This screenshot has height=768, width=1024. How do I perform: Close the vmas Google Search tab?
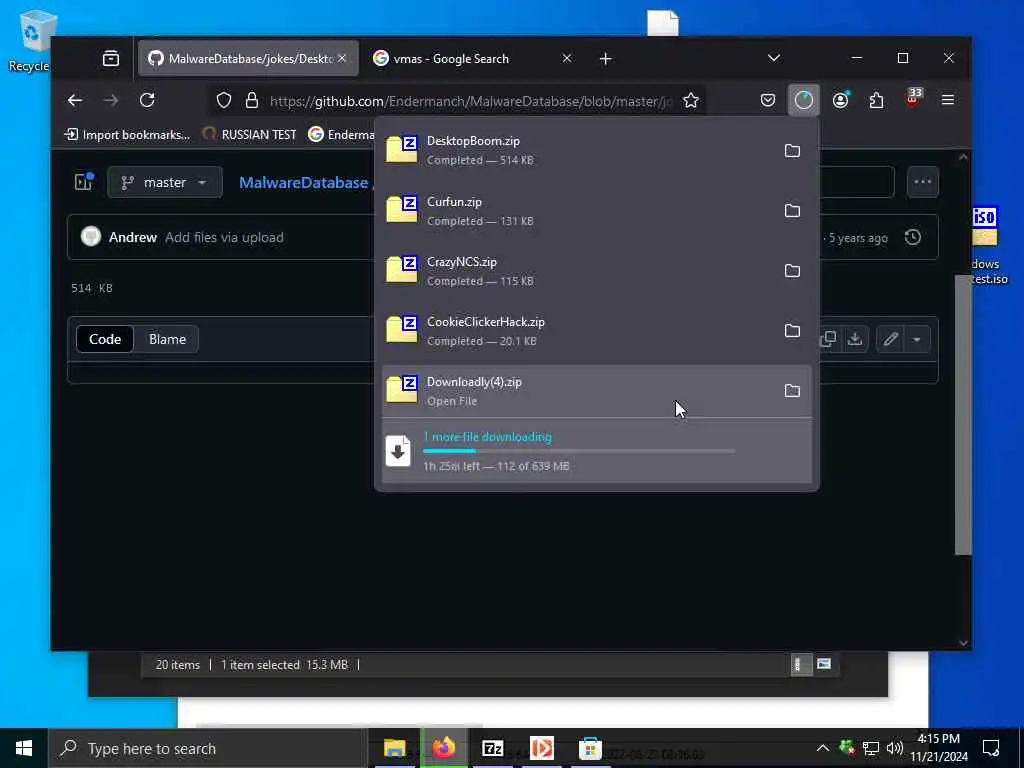[x=567, y=59]
